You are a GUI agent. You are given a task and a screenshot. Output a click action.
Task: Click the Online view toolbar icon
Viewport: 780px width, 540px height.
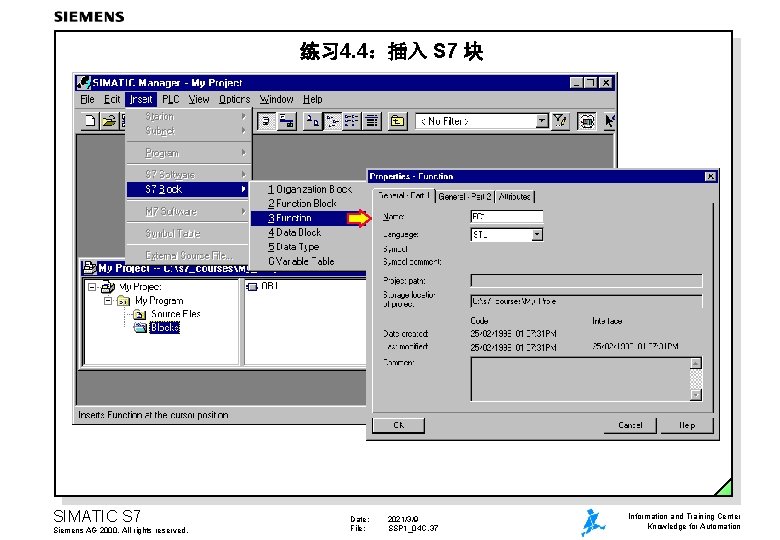266,121
